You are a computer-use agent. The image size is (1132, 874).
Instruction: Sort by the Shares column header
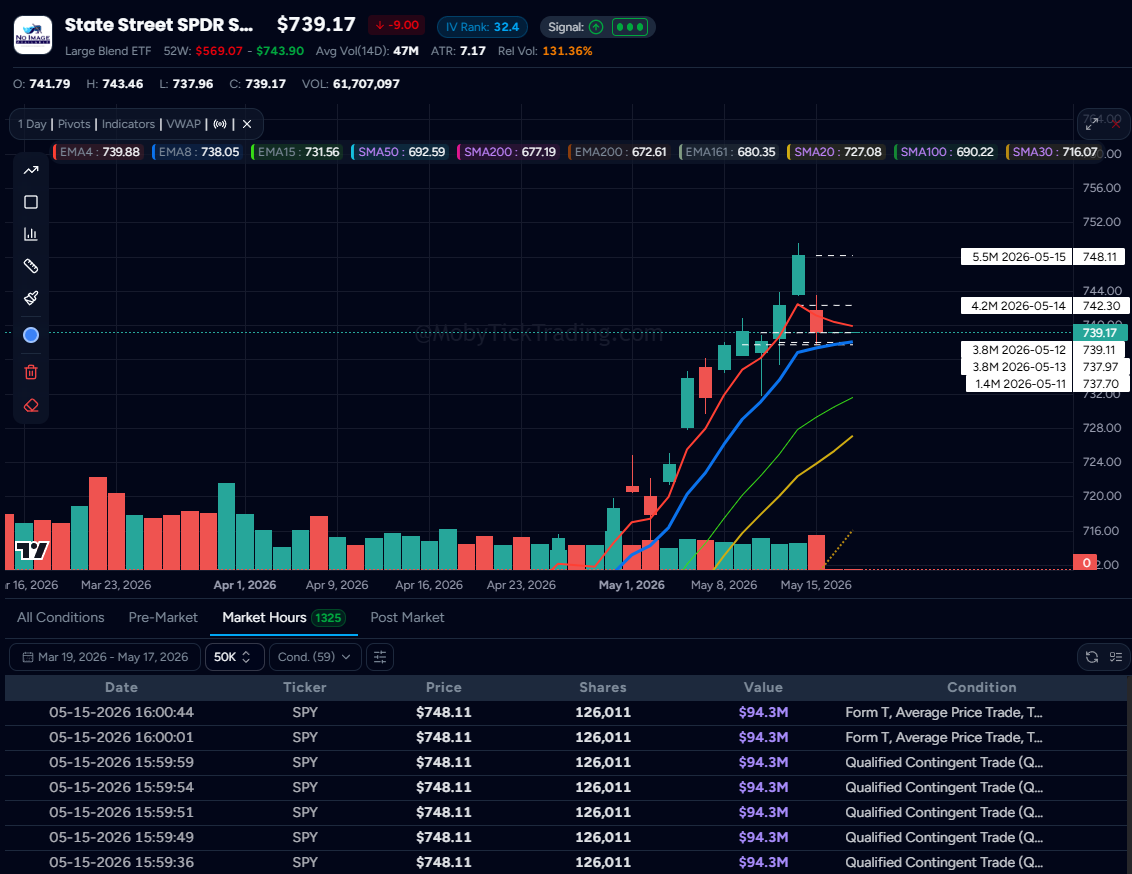point(603,688)
